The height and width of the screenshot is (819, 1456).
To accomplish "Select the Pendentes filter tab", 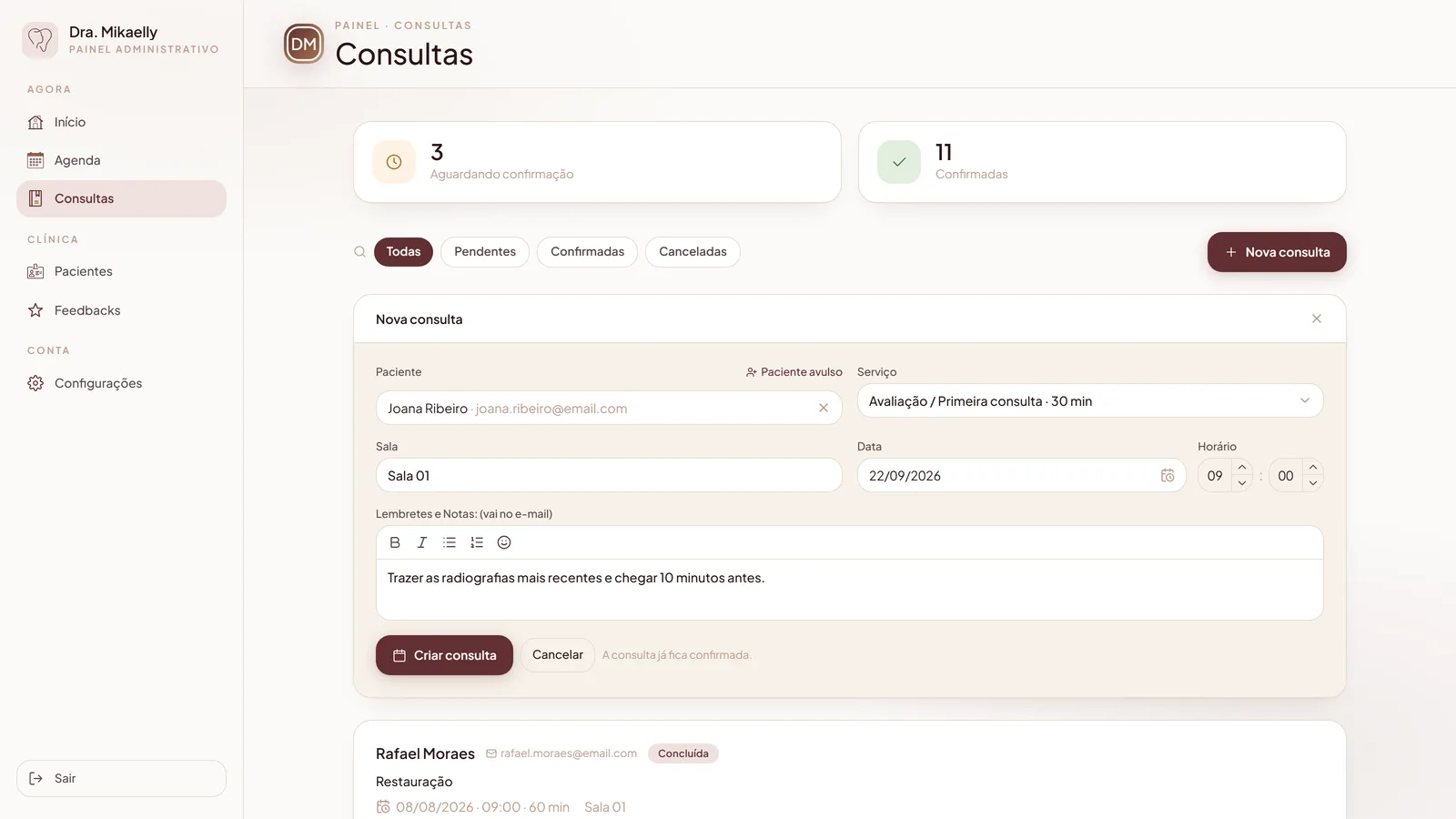I will point(485,252).
